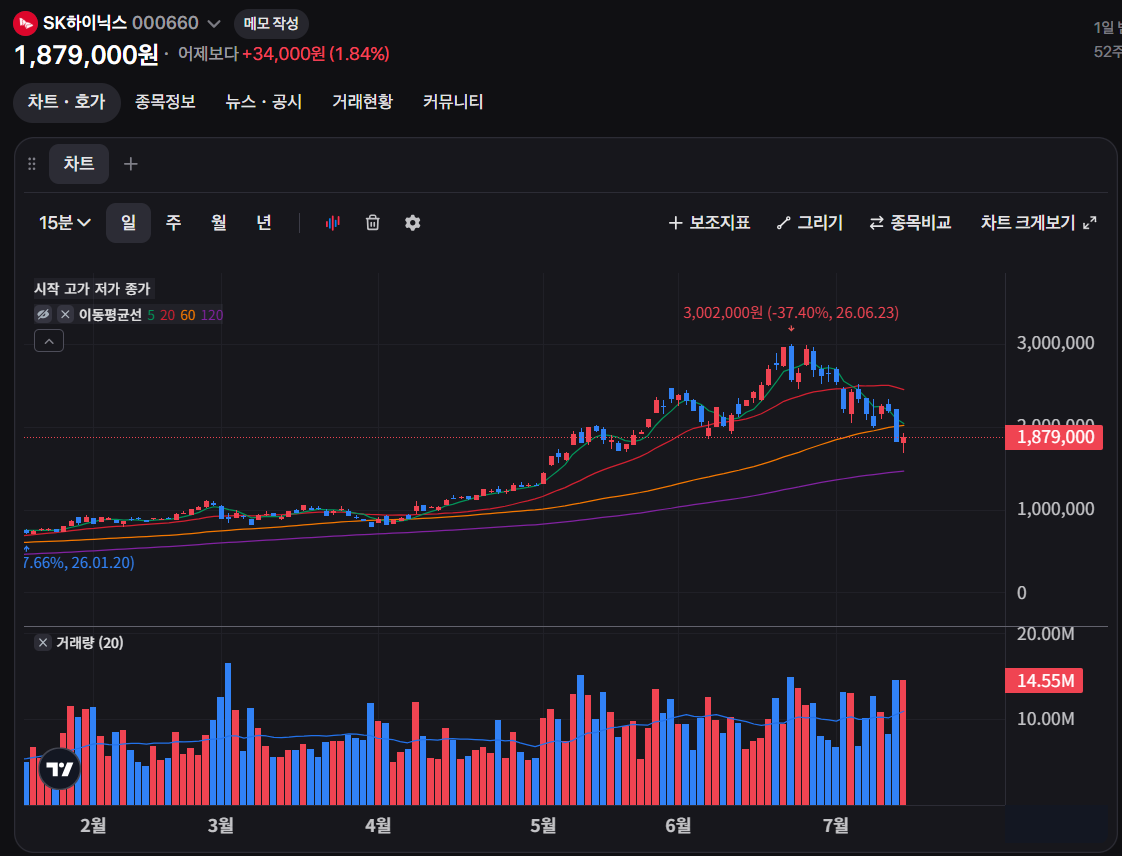The image size is (1122, 856).
Task: Click the SK하이닉스 red logo icon
Action: tap(26, 24)
